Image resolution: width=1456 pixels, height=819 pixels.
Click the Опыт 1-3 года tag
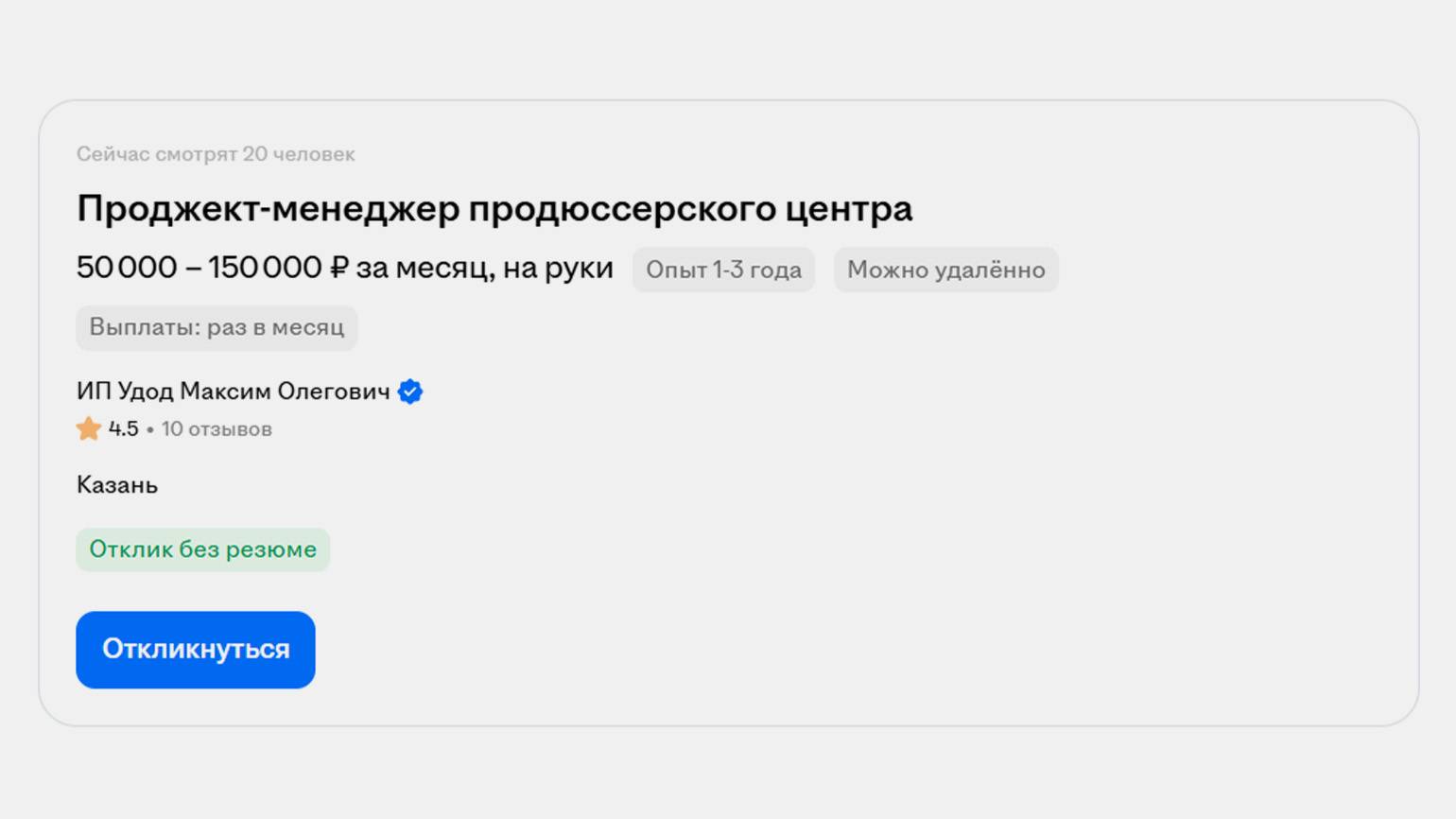point(723,270)
